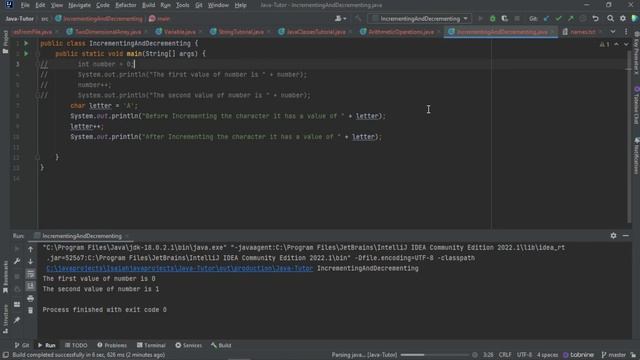Viewport: 640px width, 360px height.
Task: Open the Notifications sidebar tab
Action: [636, 156]
